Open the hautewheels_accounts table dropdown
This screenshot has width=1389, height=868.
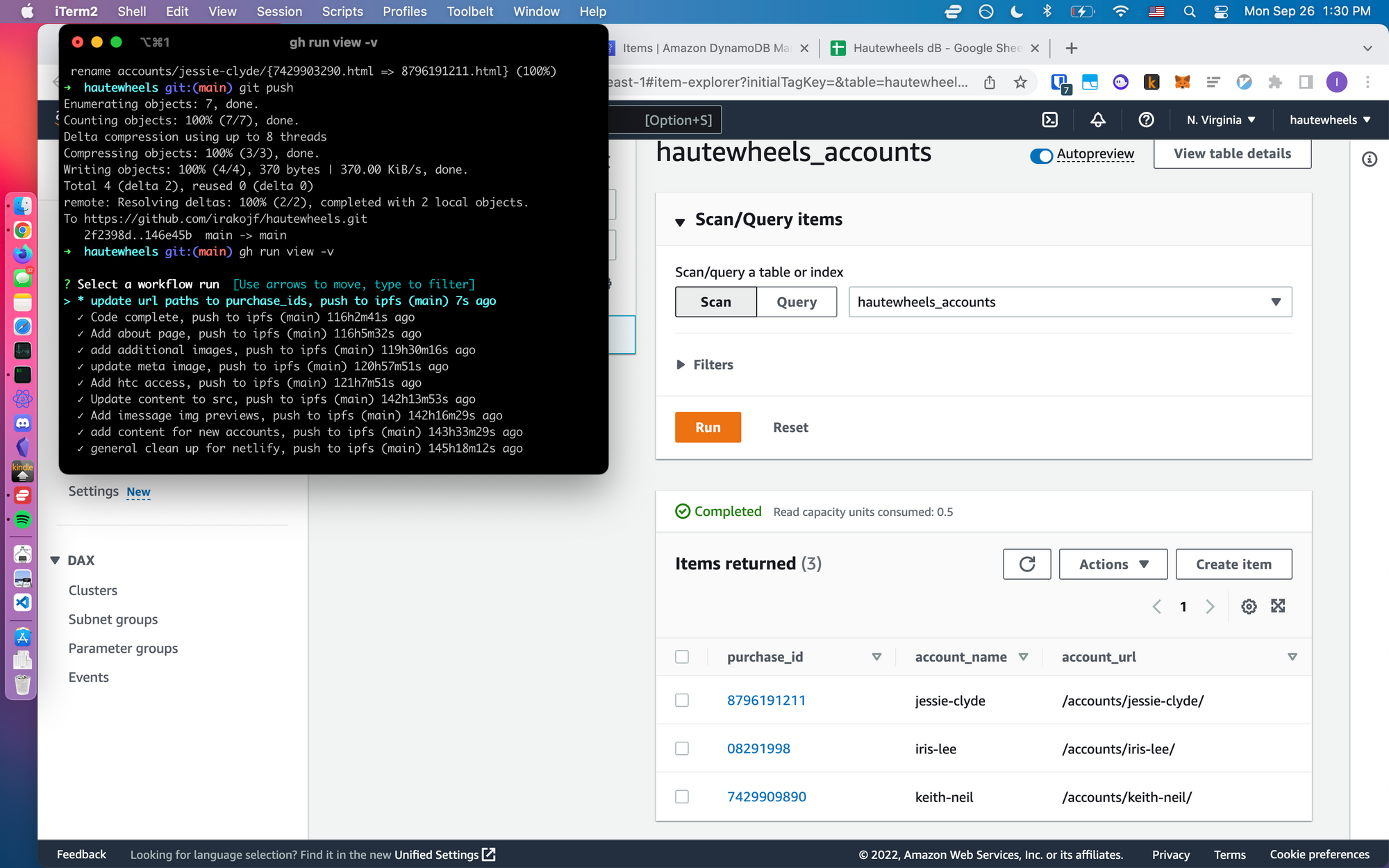click(x=1070, y=302)
